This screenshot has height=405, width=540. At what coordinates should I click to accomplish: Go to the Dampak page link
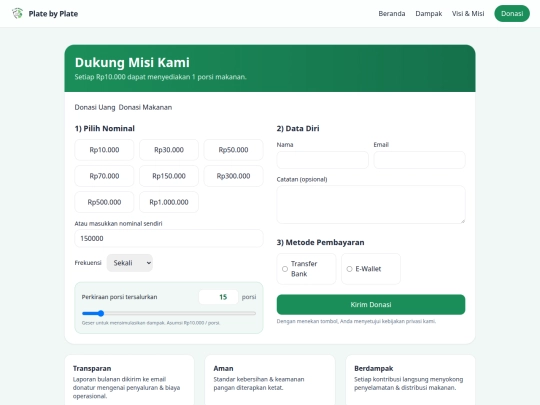(428, 13)
